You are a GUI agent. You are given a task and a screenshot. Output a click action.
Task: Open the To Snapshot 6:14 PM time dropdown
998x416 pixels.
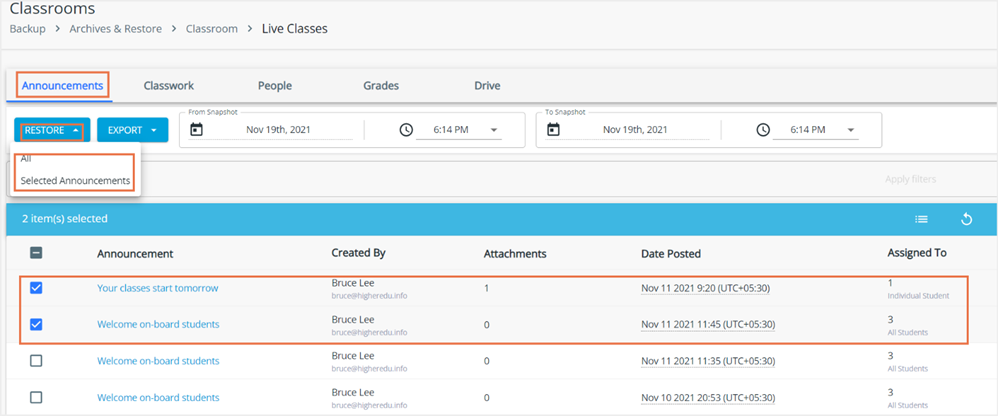click(x=816, y=130)
